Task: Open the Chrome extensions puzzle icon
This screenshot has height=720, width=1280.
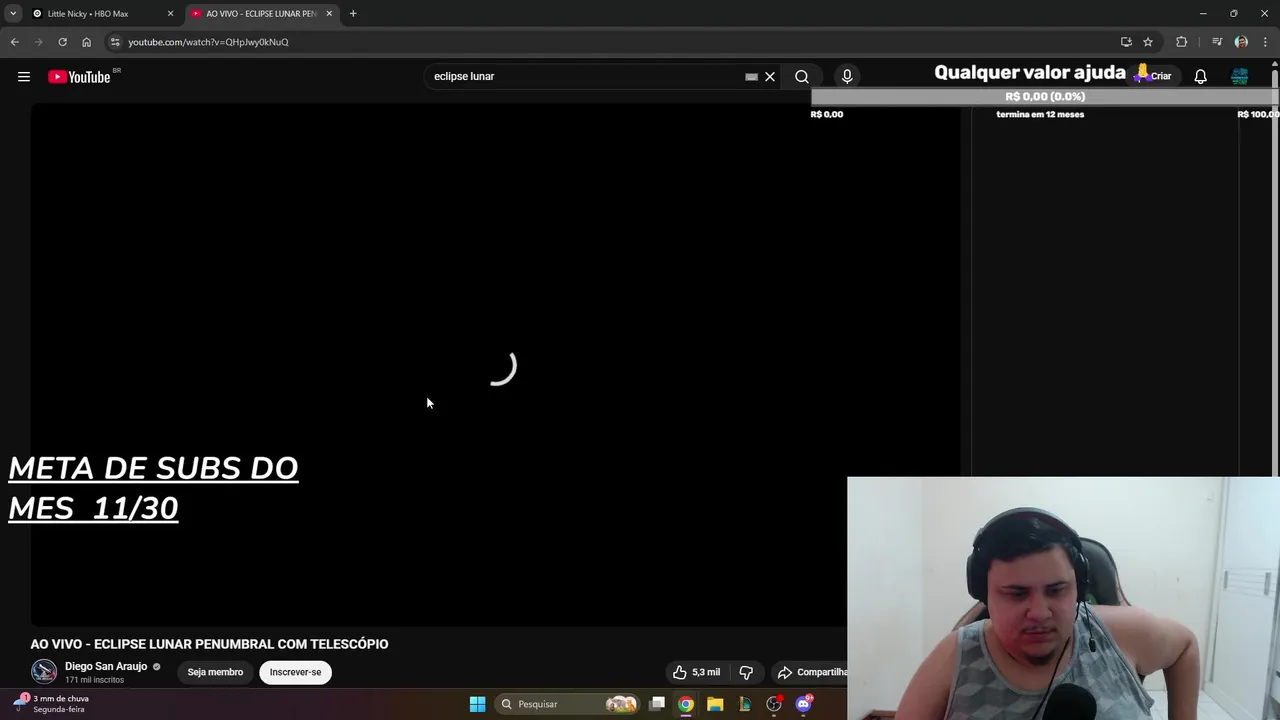Action: pos(1182,42)
